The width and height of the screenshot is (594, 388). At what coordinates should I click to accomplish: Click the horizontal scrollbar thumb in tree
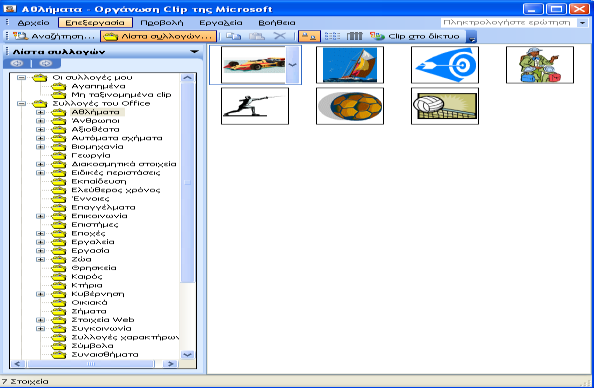(91, 364)
